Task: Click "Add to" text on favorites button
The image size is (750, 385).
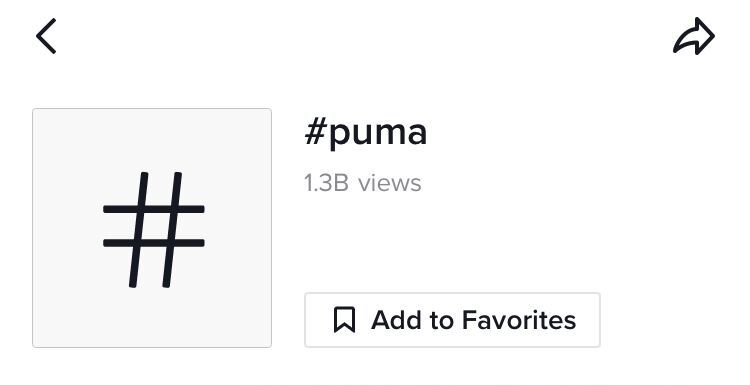Action: [x=413, y=320]
